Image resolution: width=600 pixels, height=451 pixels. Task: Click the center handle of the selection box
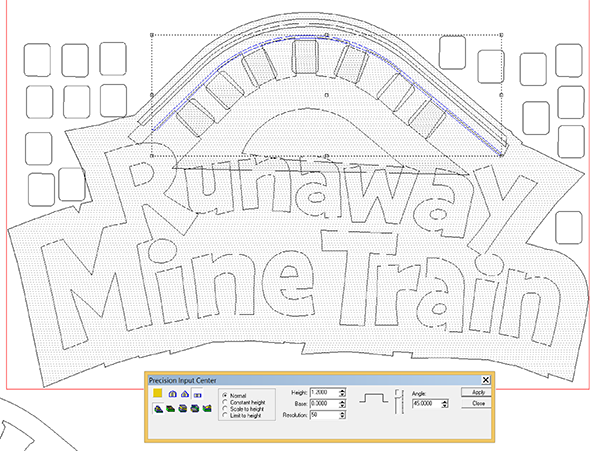(x=326, y=95)
